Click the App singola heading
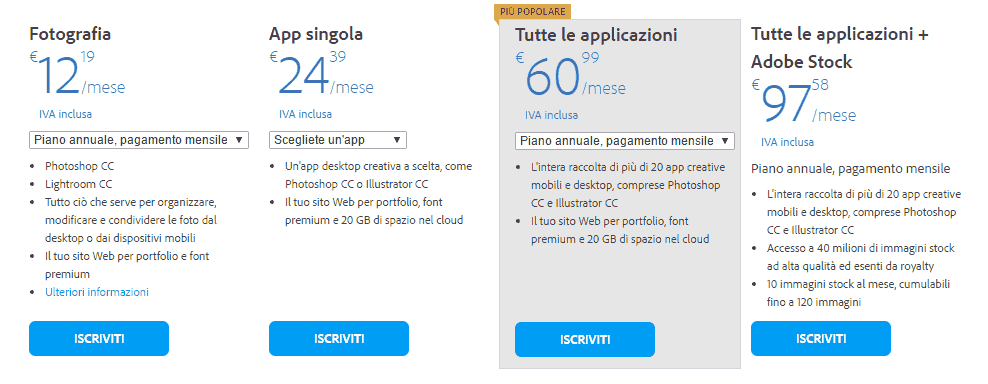 pos(316,33)
